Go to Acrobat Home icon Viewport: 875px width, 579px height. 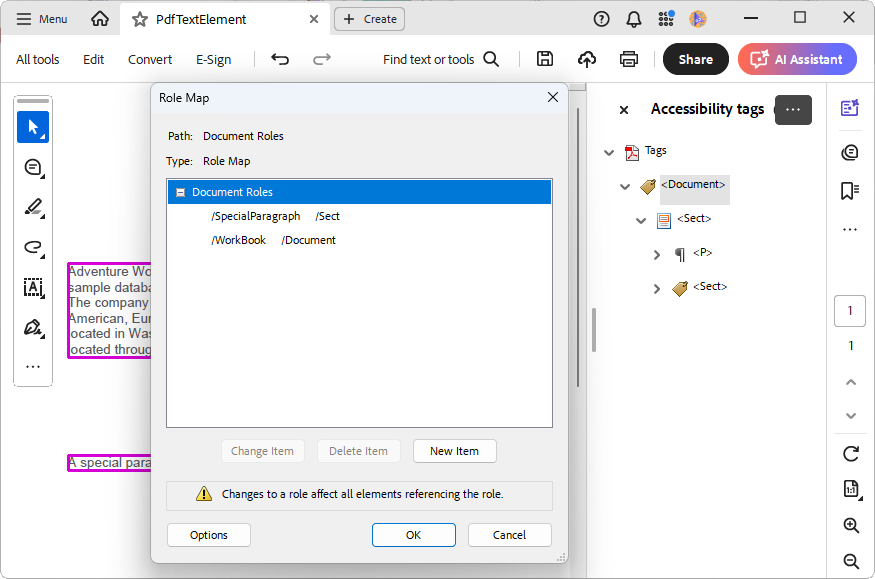[x=100, y=19]
